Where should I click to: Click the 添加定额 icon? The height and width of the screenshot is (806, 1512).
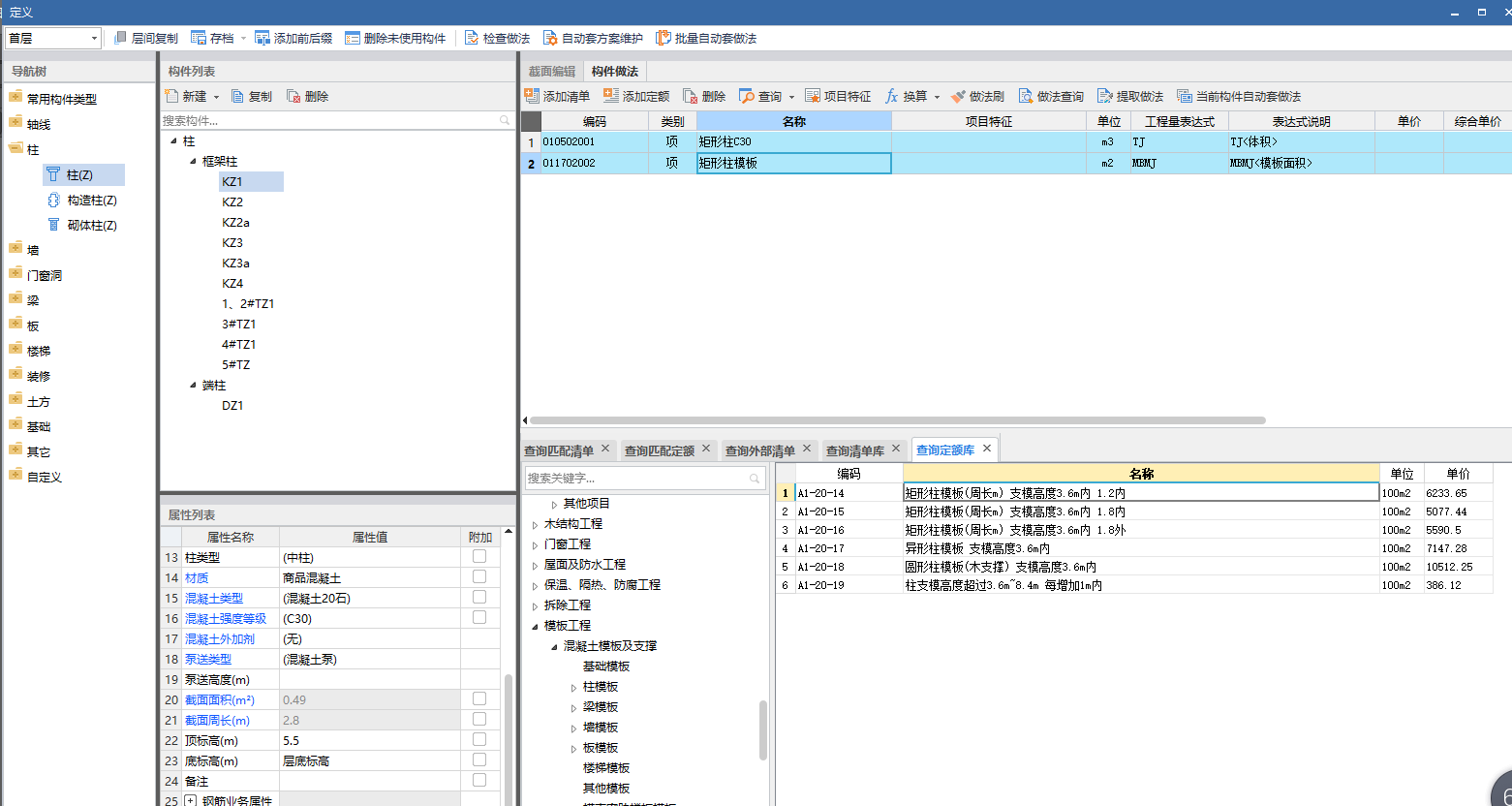611,96
